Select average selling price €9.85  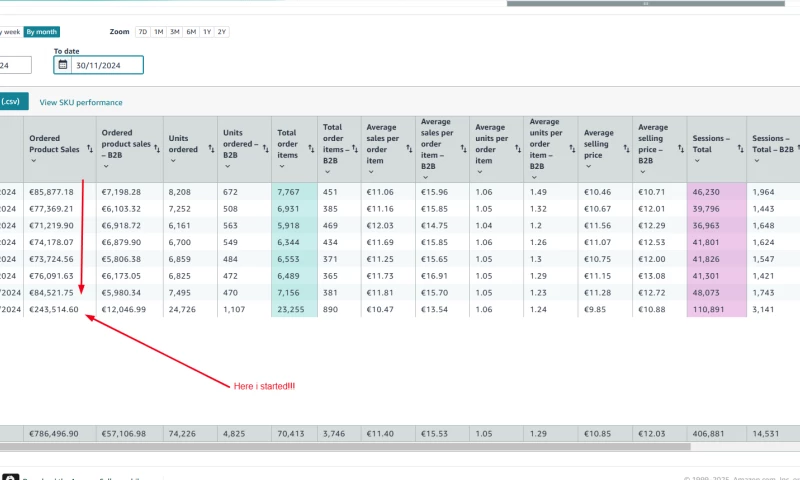pyautogui.click(x=597, y=310)
